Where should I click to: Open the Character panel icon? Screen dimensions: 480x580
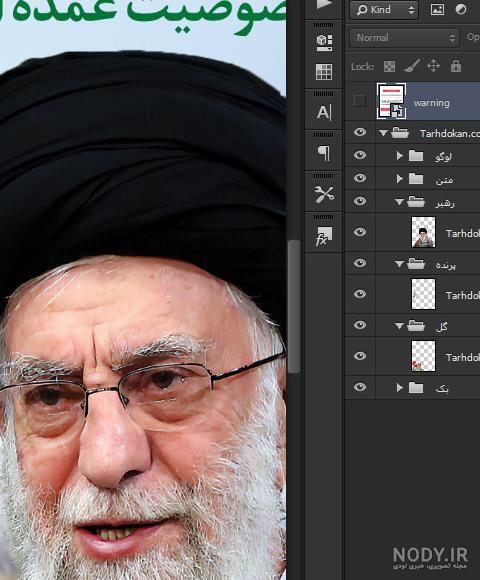[324, 112]
